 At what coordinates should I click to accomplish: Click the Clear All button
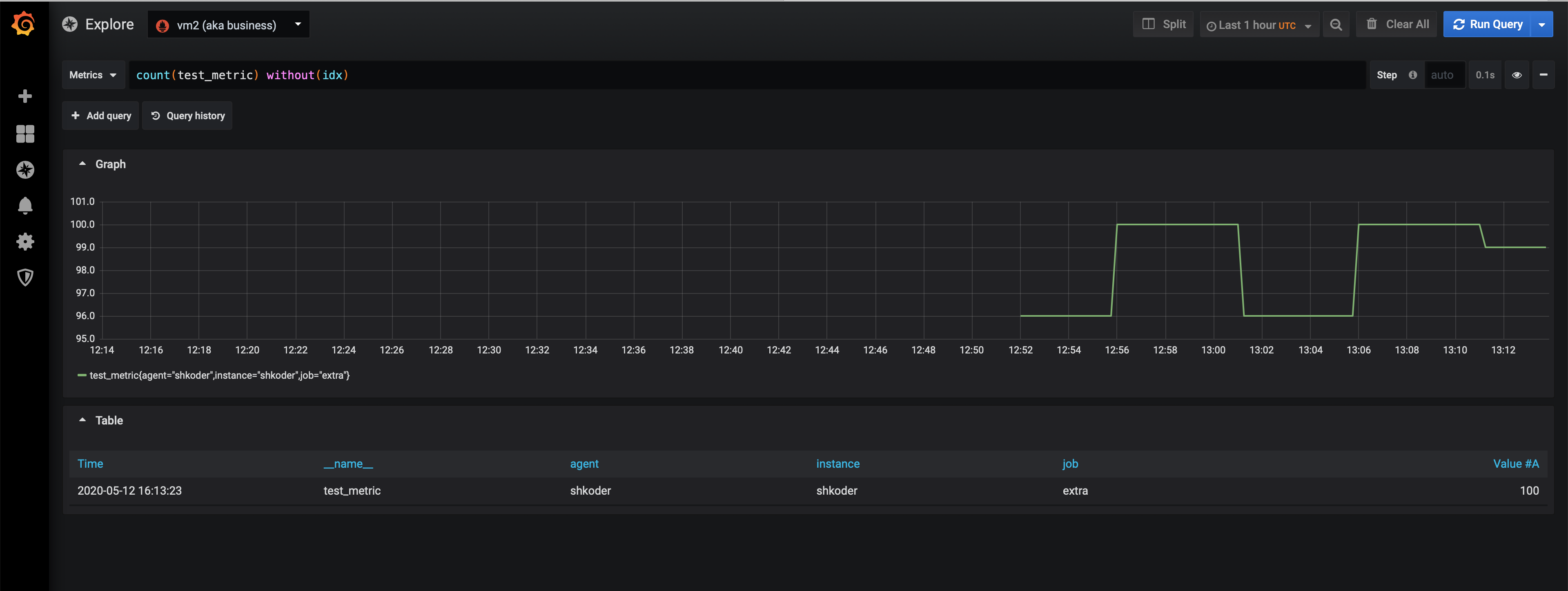[x=1397, y=24]
